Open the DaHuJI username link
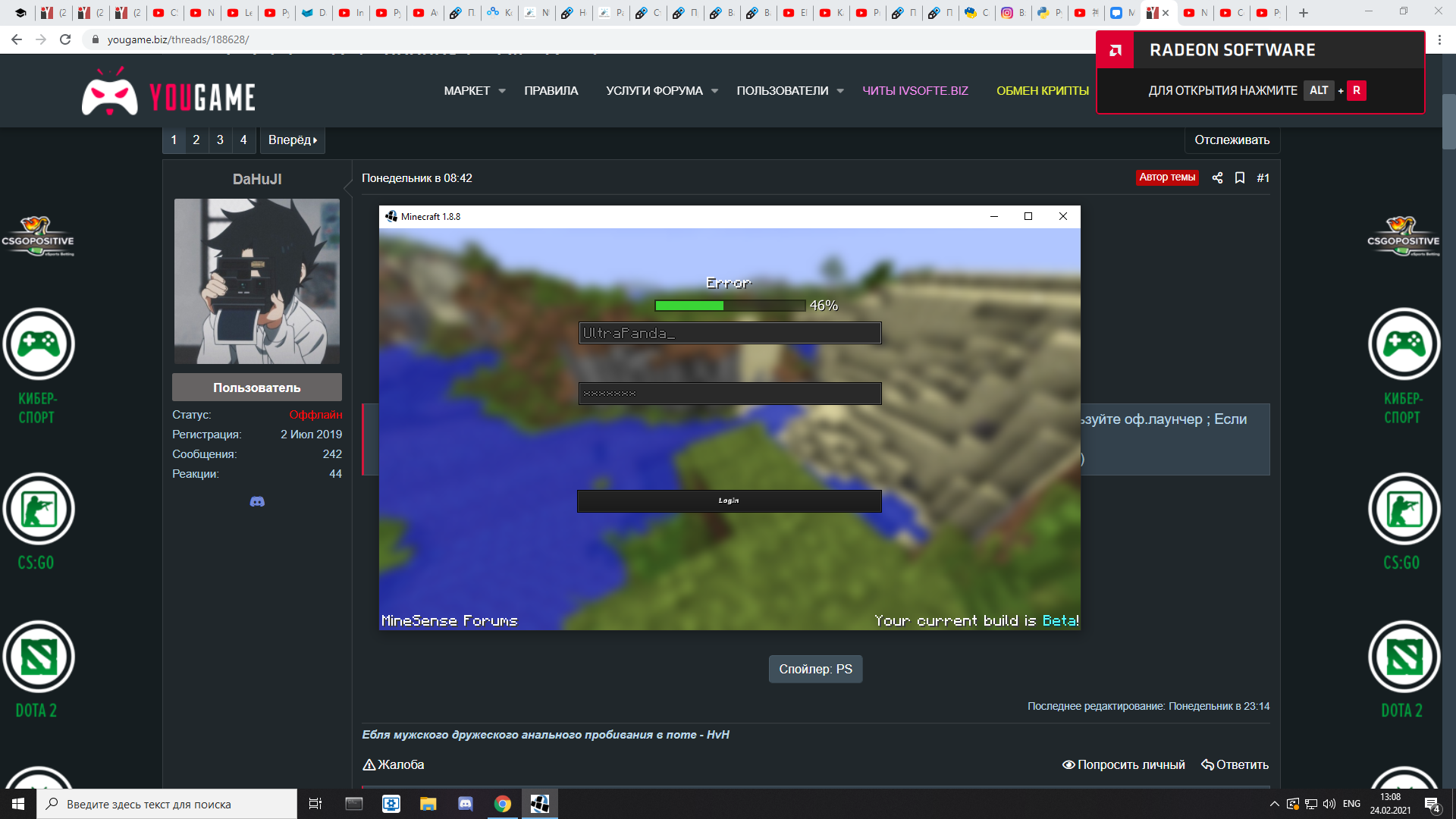Screen dimensions: 1456x819 point(257,179)
